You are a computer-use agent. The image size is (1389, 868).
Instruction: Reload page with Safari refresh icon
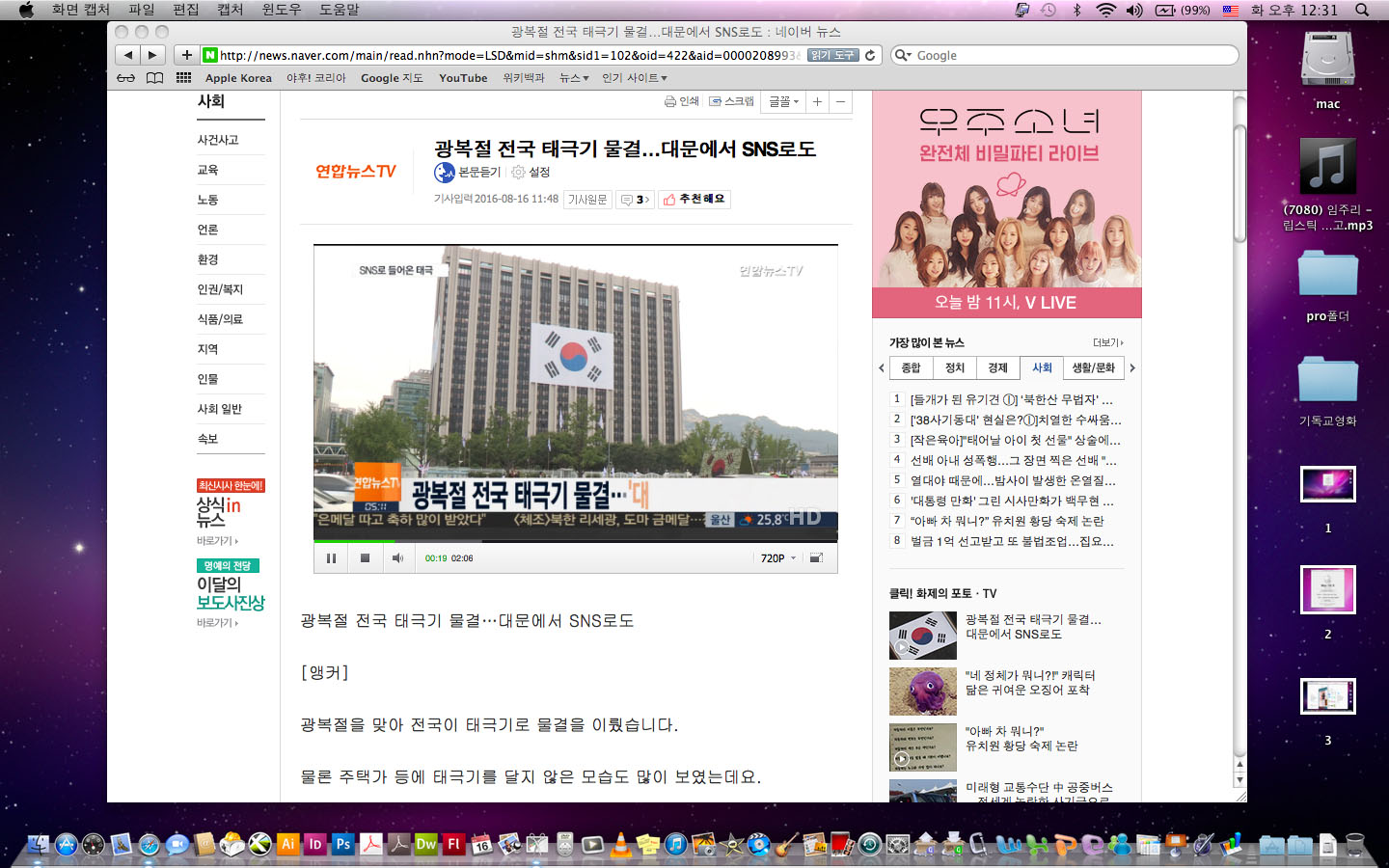click(x=870, y=56)
